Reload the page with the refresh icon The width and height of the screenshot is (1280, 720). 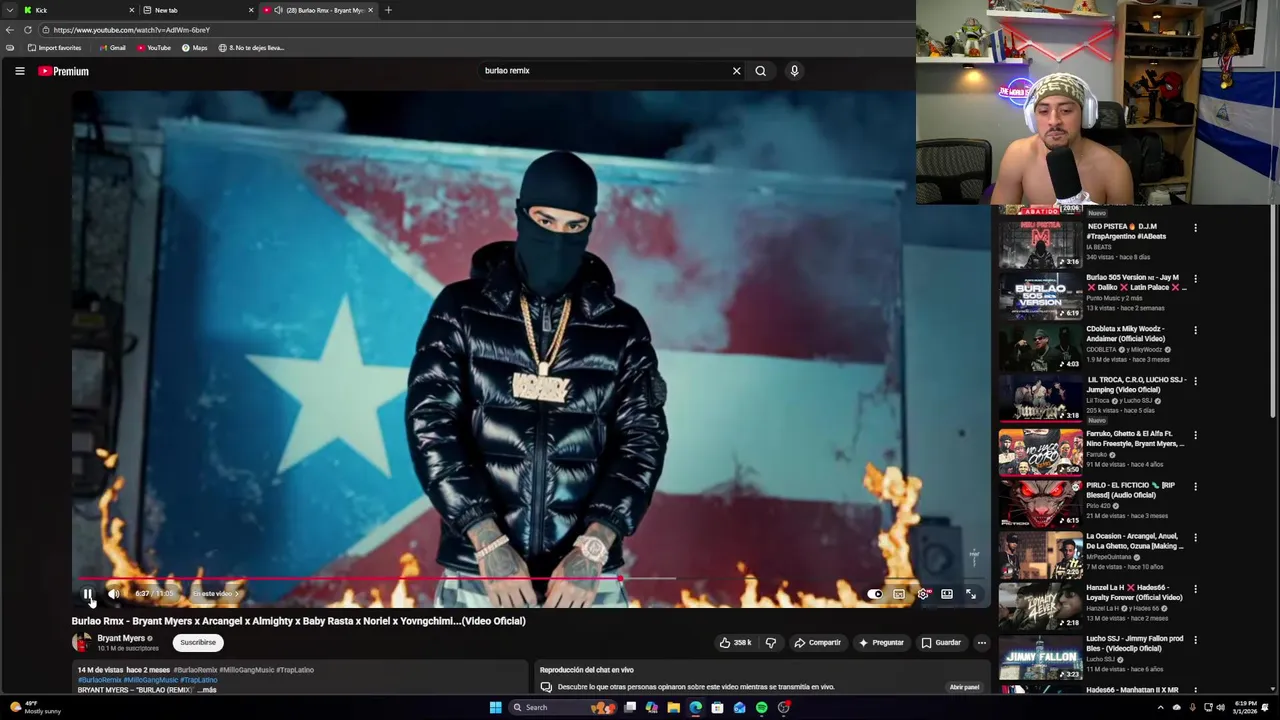28,30
